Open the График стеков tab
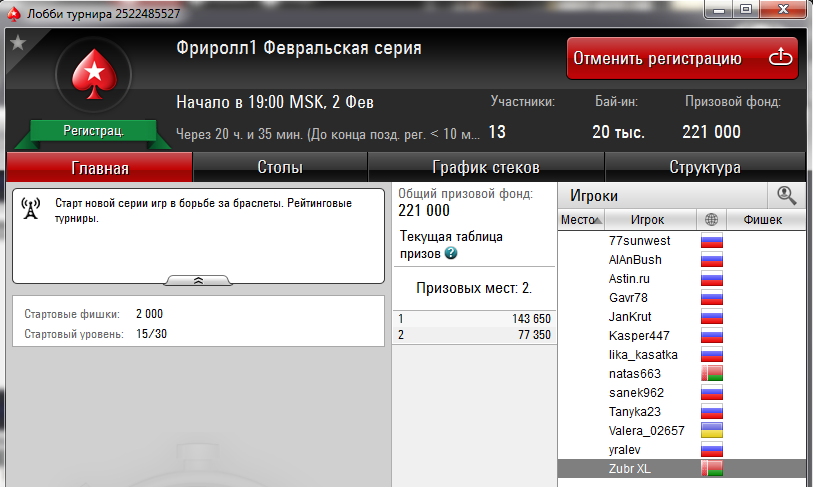 pyautogui.click(x=486, y=168)
